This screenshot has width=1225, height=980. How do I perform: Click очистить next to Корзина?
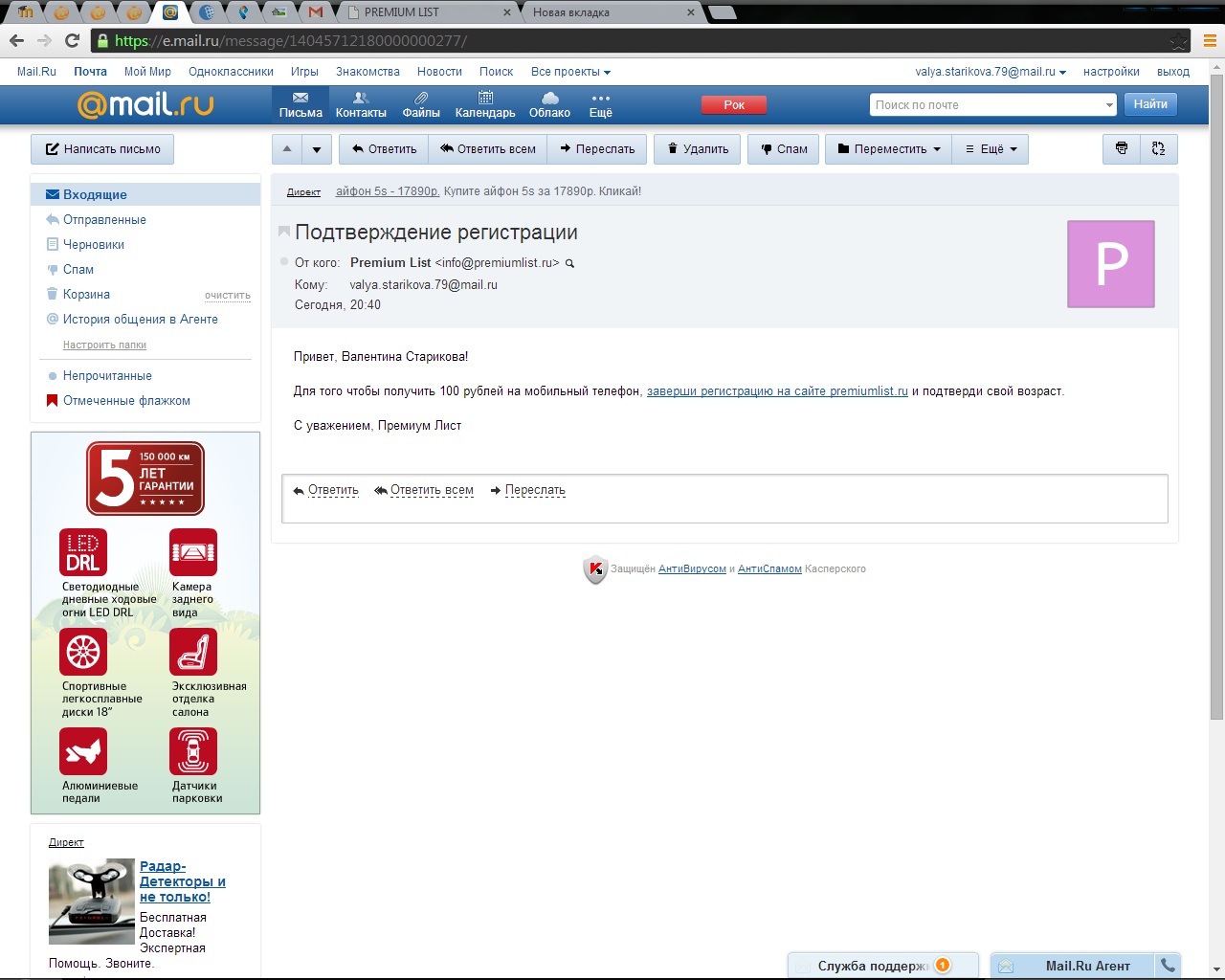(228, 295)
